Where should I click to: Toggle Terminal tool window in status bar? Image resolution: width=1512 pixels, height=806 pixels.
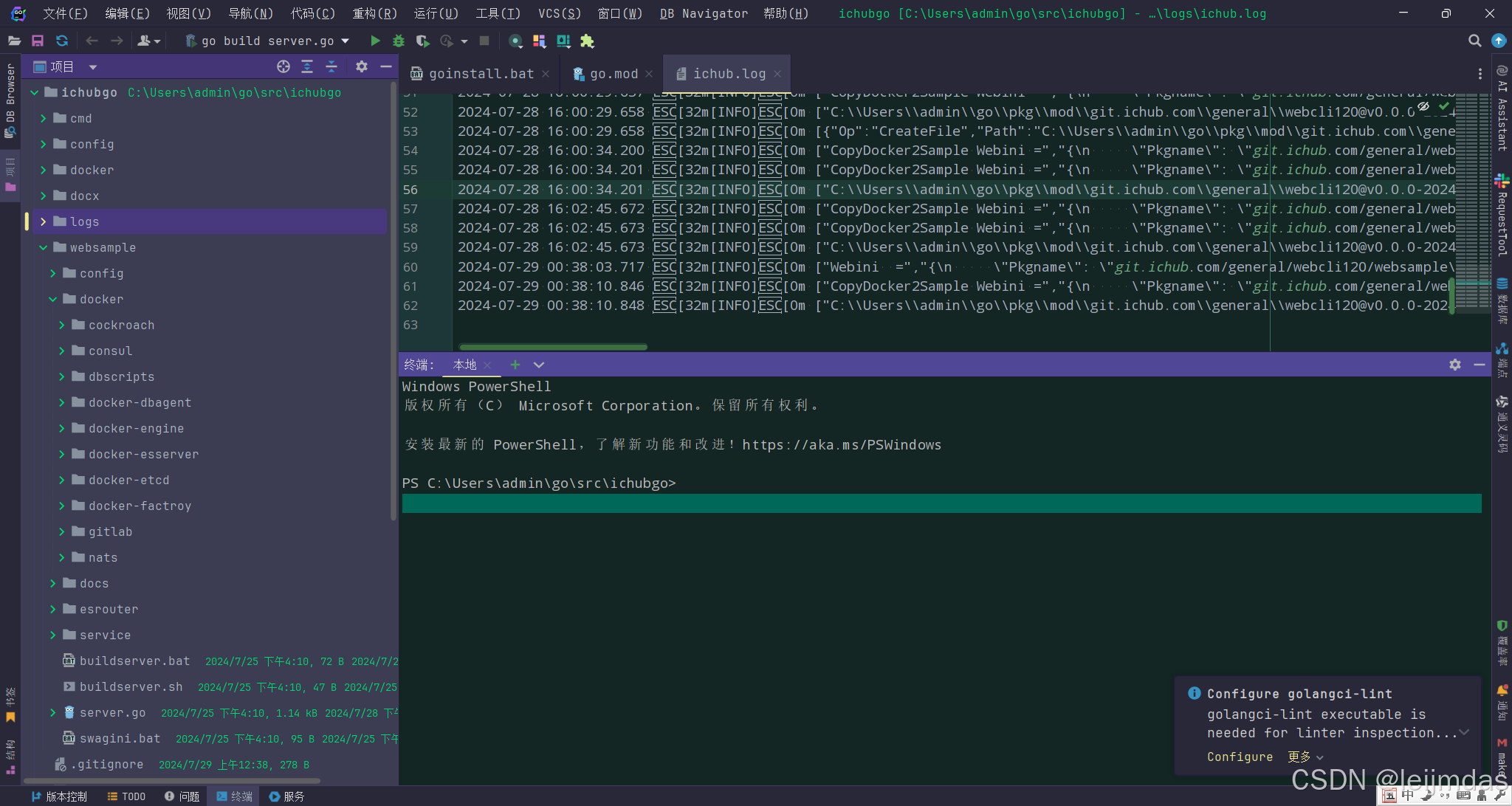(234, 796)
